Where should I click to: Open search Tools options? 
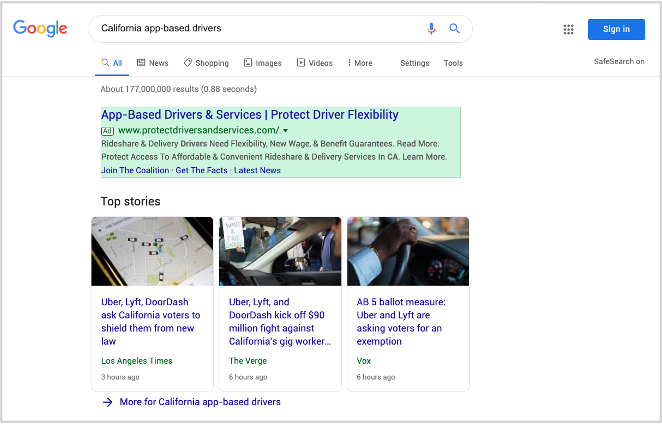click(x=453, y=63)
